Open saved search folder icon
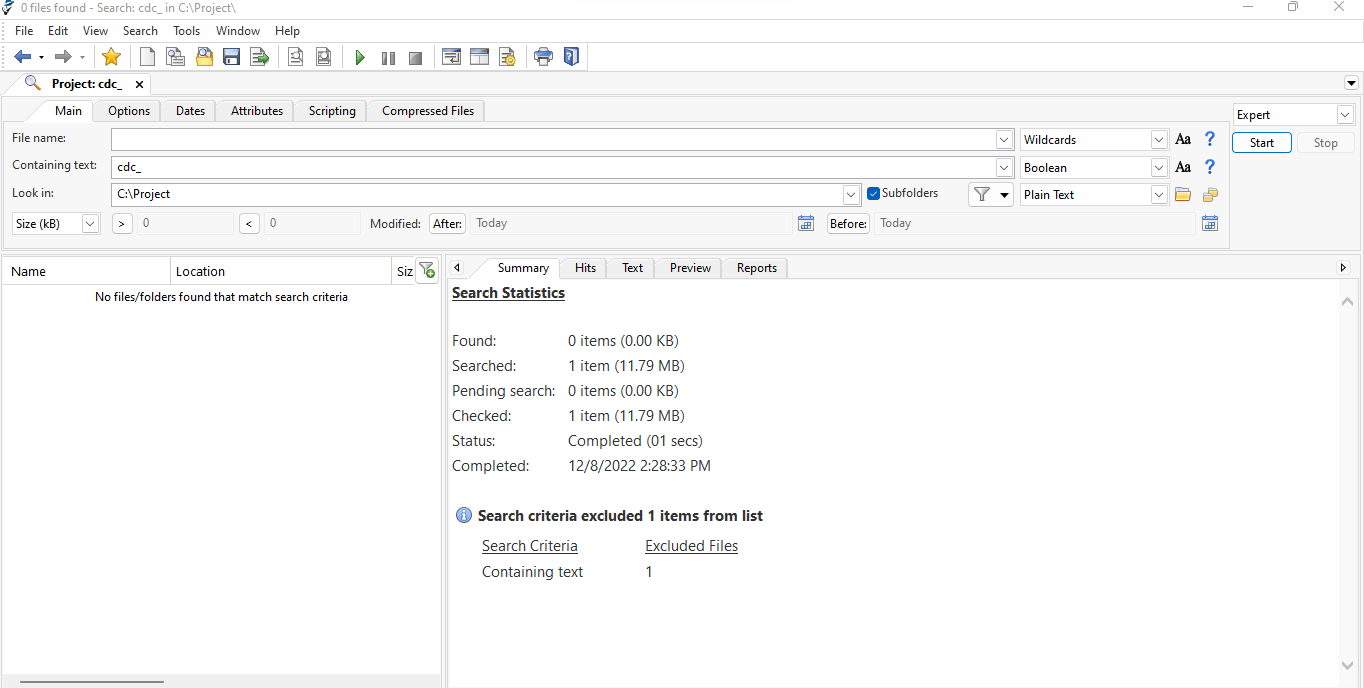Screen dimensions: 1364x688 [x=204, y=57]
